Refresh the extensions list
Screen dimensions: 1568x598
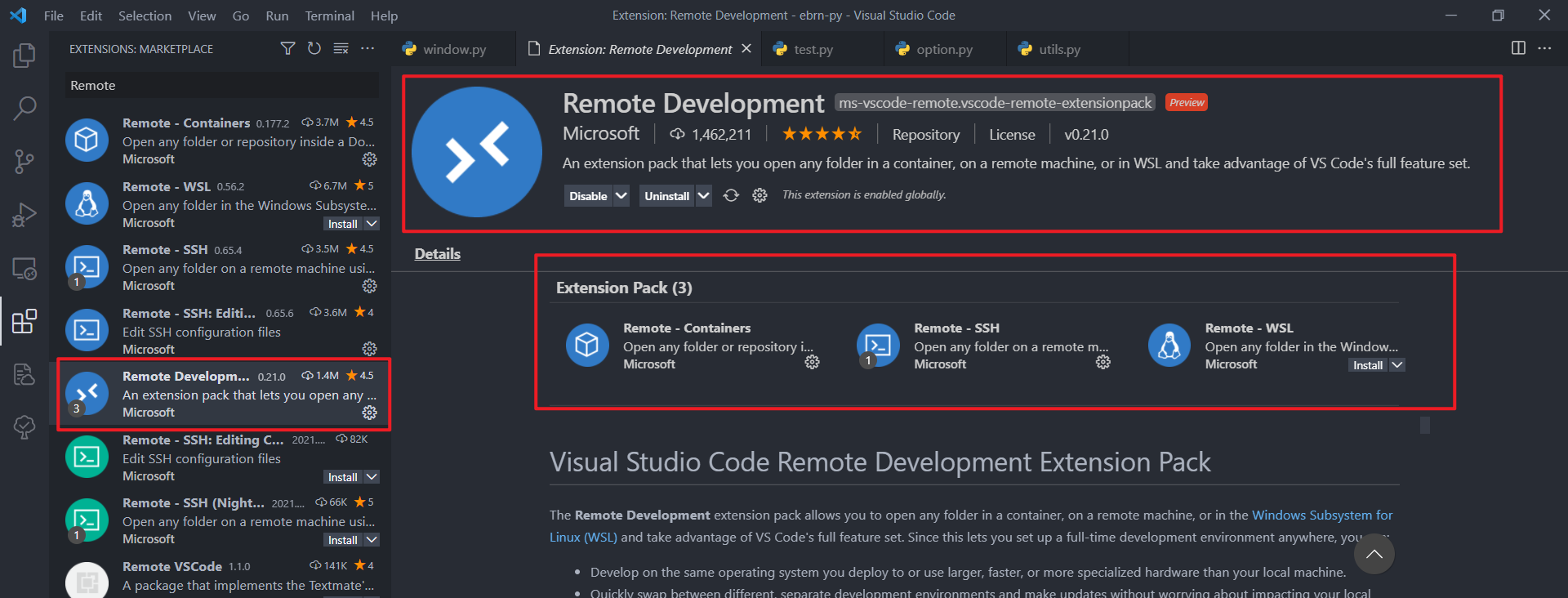314,49
